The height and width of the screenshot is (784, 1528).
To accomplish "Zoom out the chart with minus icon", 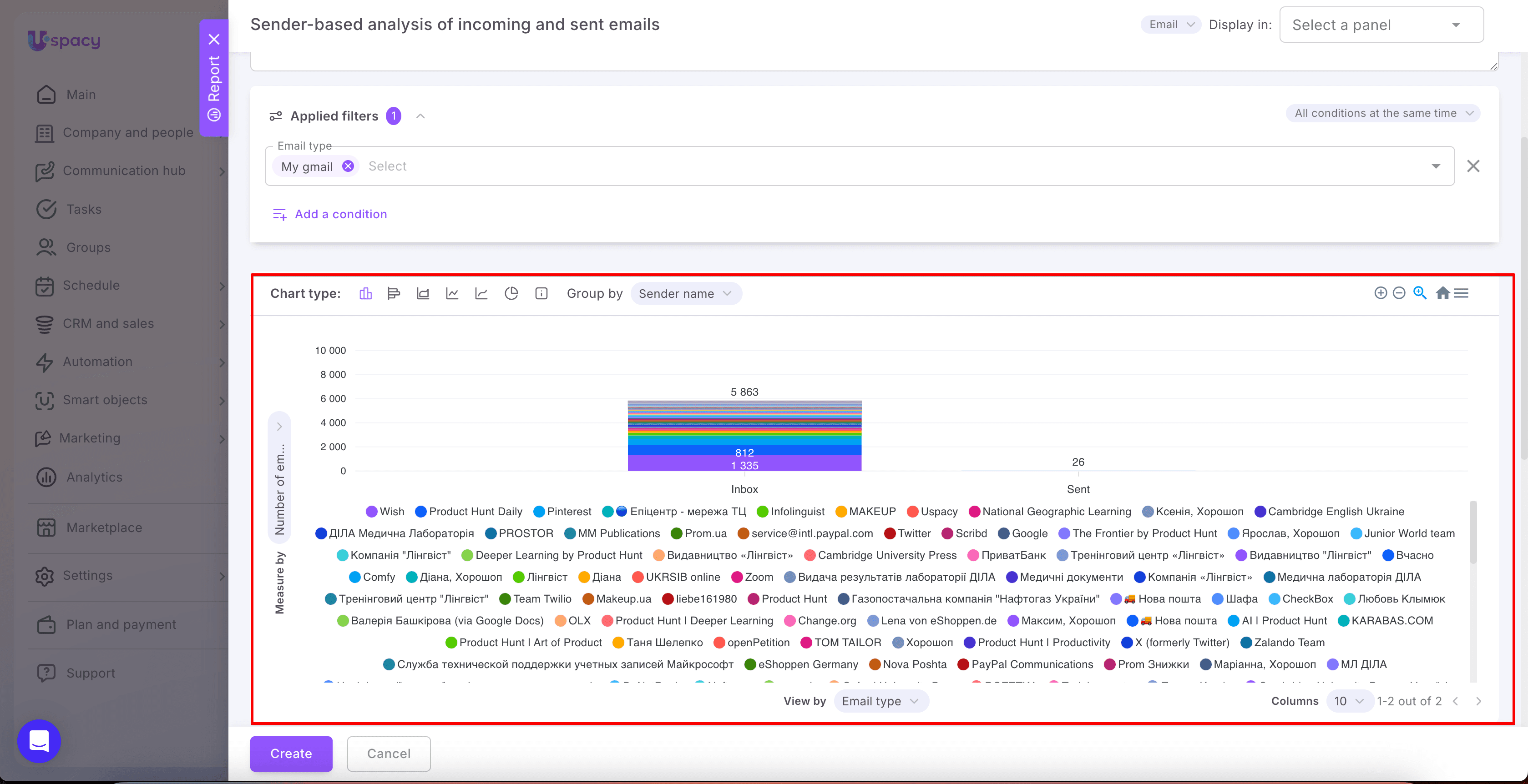I will (x=1399, y=293).
